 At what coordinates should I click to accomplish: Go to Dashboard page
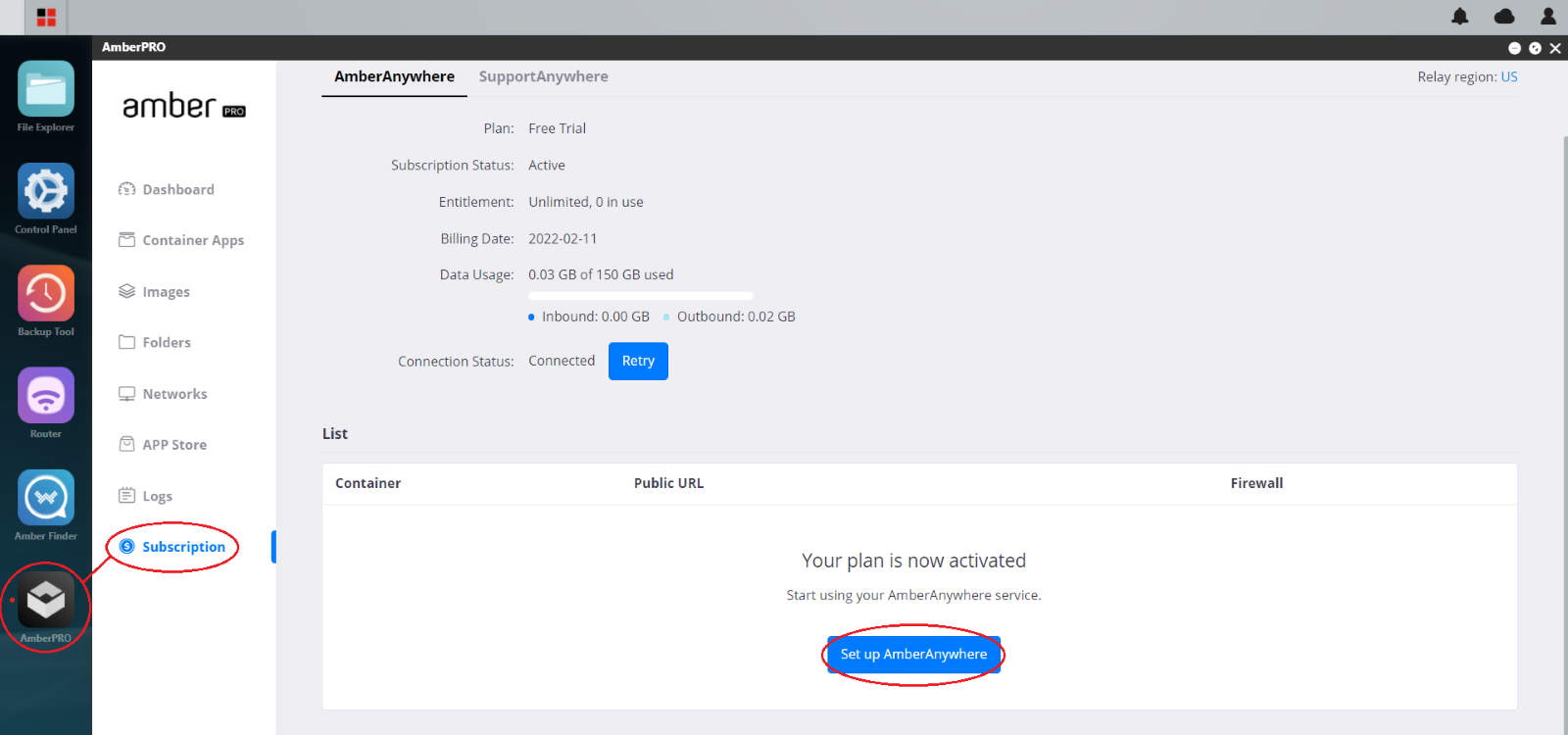178,189
